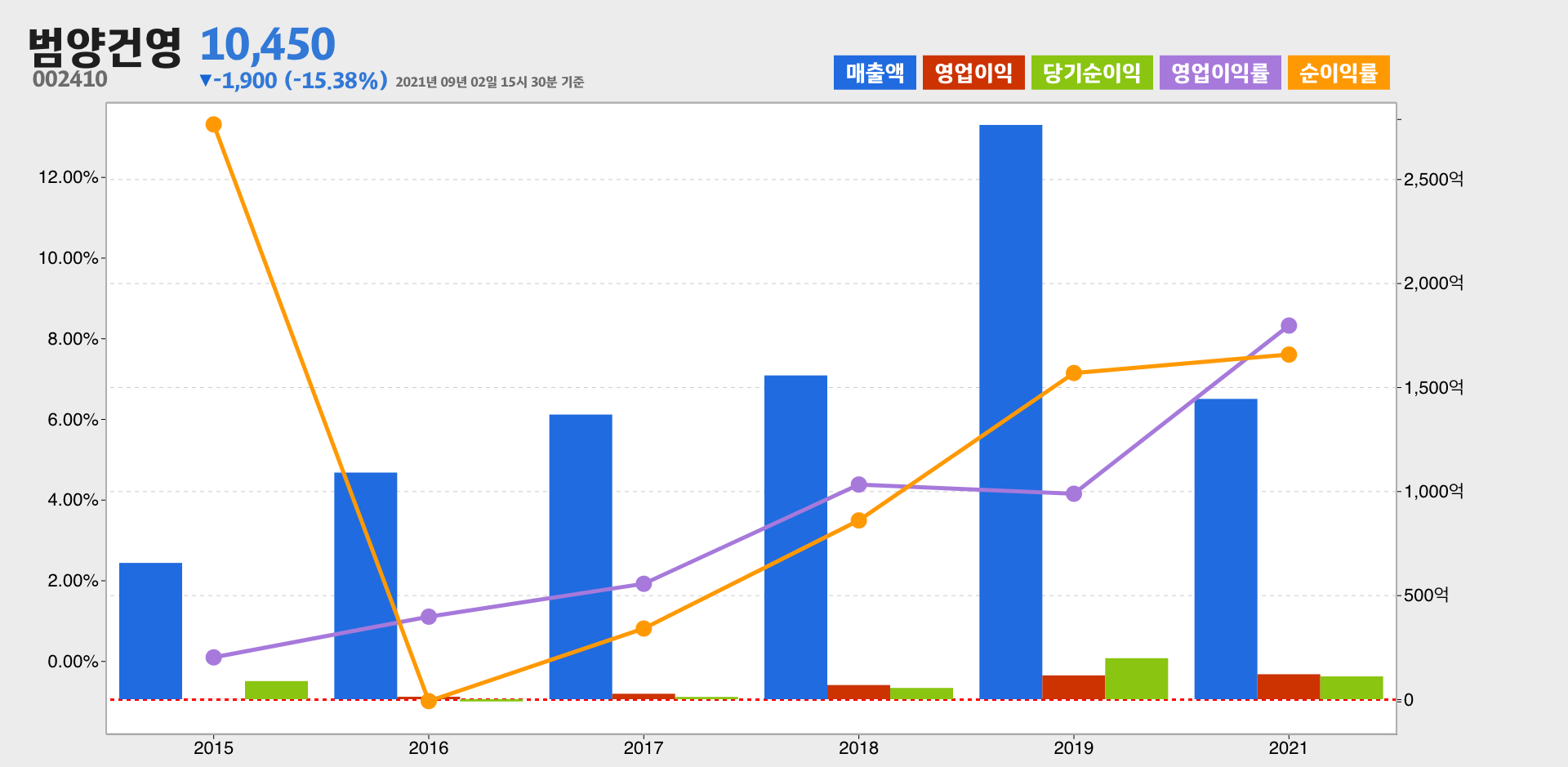Click the 2,000억 right axis label
Screen dimensions: 1568x767
click(1433, 283)
